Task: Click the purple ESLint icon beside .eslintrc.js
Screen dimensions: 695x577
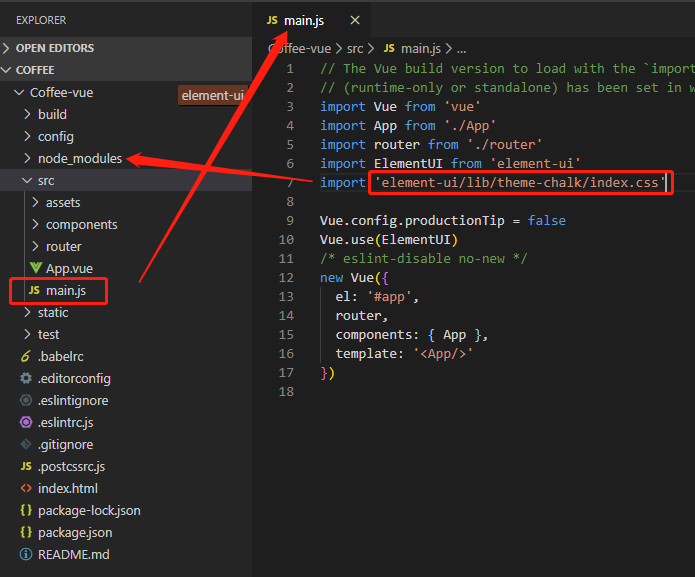Action: 26,422
